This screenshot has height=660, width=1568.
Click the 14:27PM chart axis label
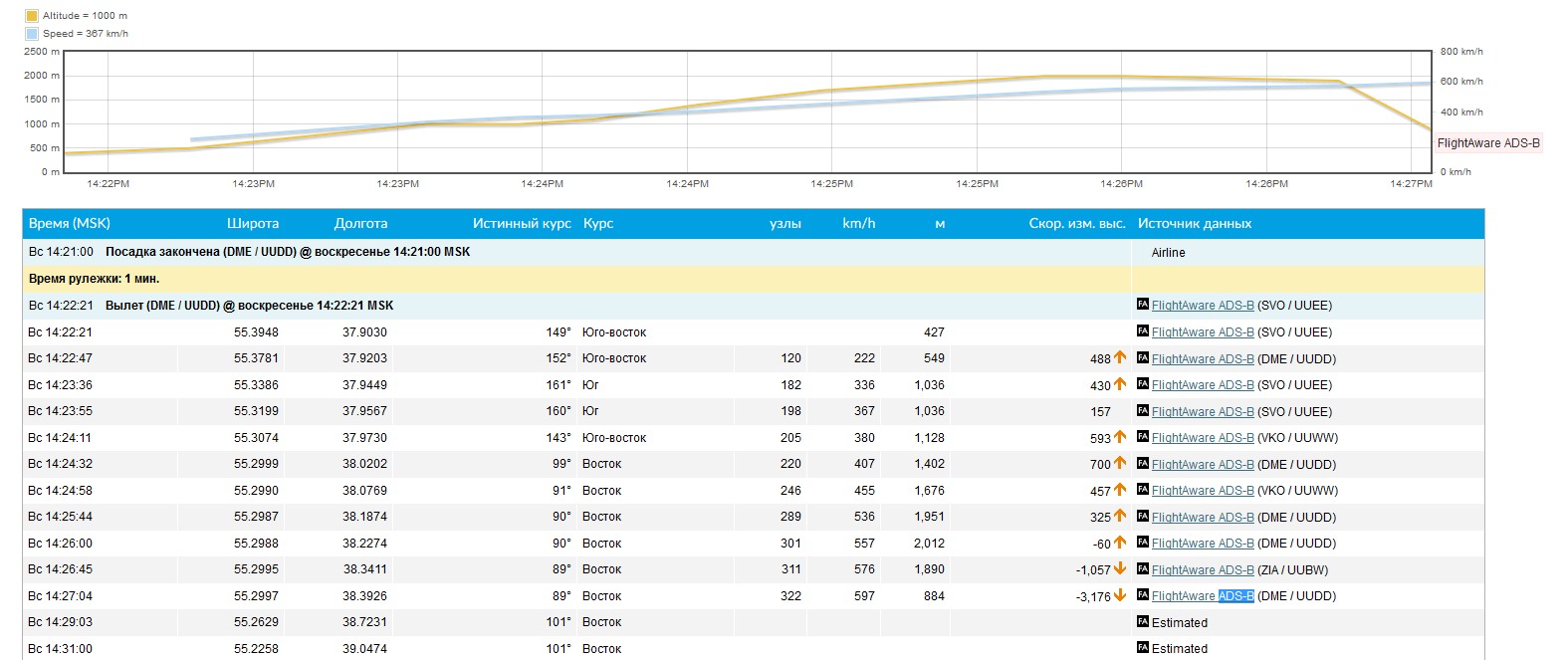[1411, 184]
